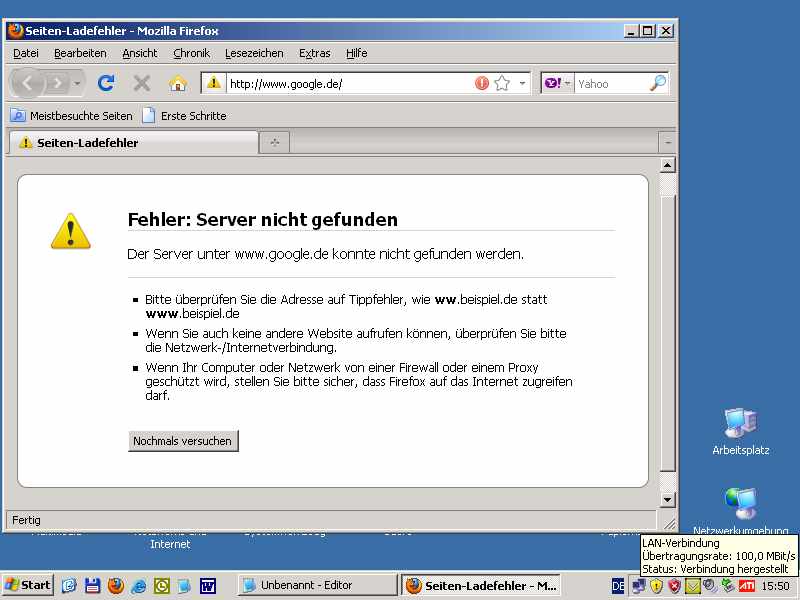Screen dimensions: 800x600
Task: Launch Internet Explorer from quick launch
Action: point(139,586)
